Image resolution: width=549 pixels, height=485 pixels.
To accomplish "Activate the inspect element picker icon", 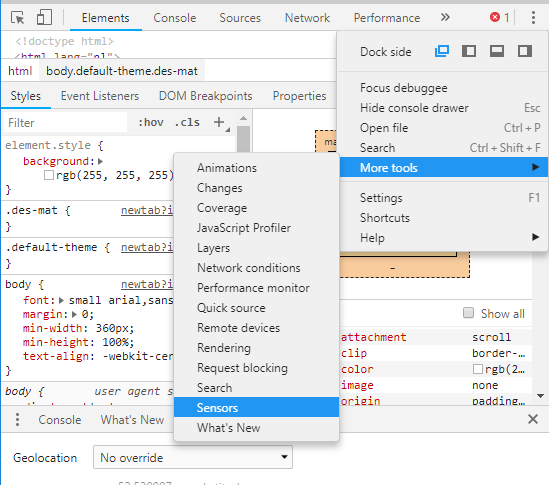I will tap(18, 18).
